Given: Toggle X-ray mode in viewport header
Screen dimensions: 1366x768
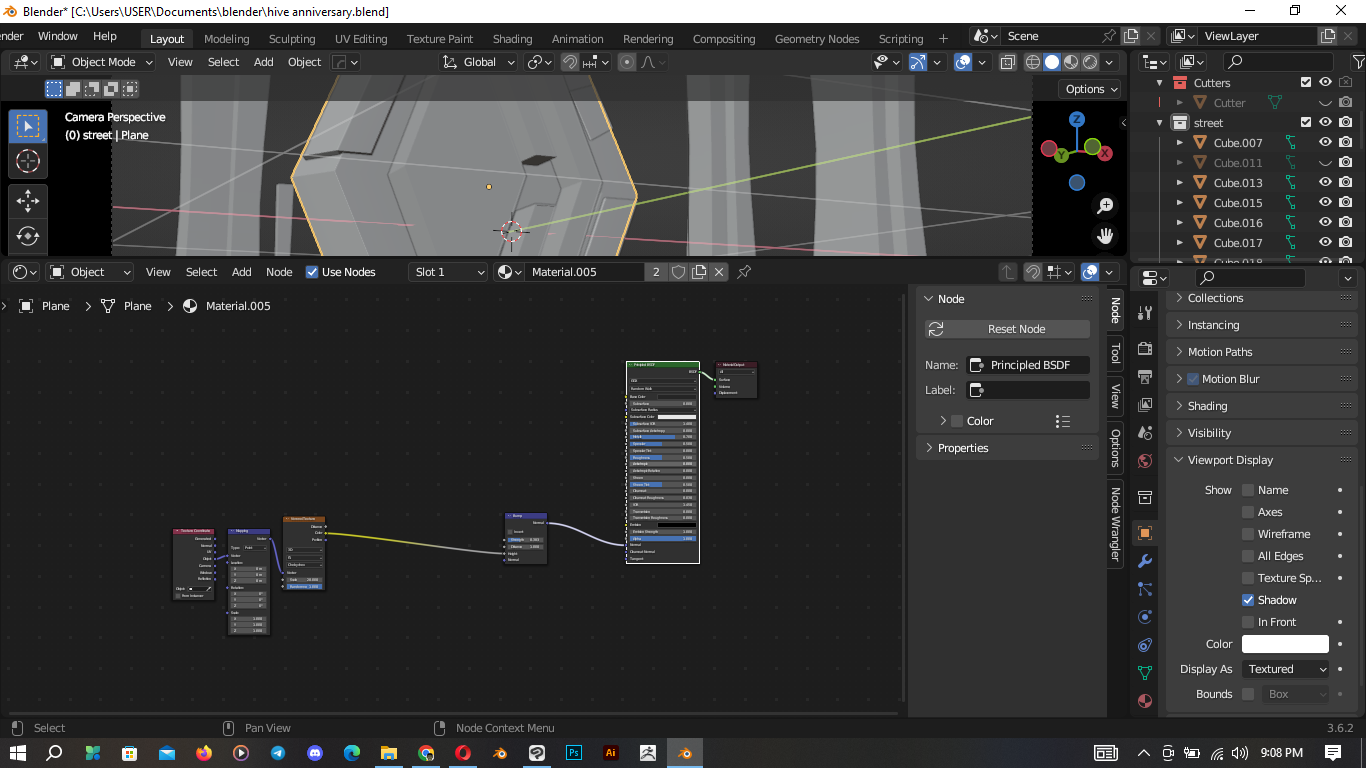Looking at the screenshot, I should click(1008, 62).
